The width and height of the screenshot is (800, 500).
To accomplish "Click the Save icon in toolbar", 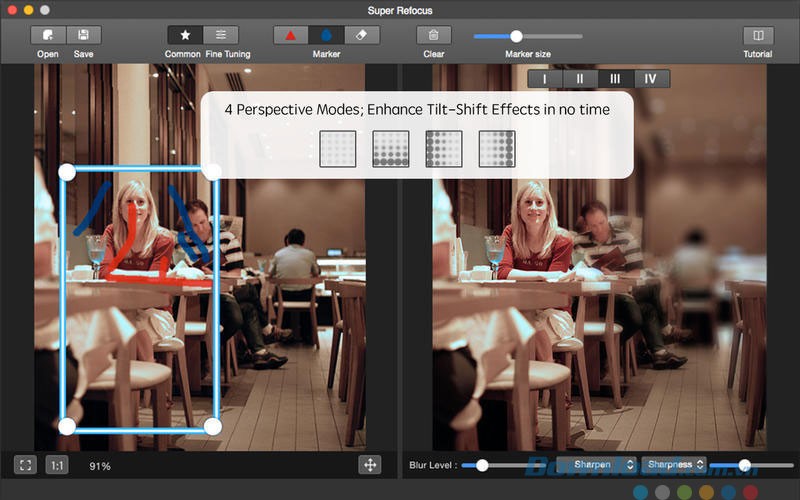I will click(x=84, y=35).
